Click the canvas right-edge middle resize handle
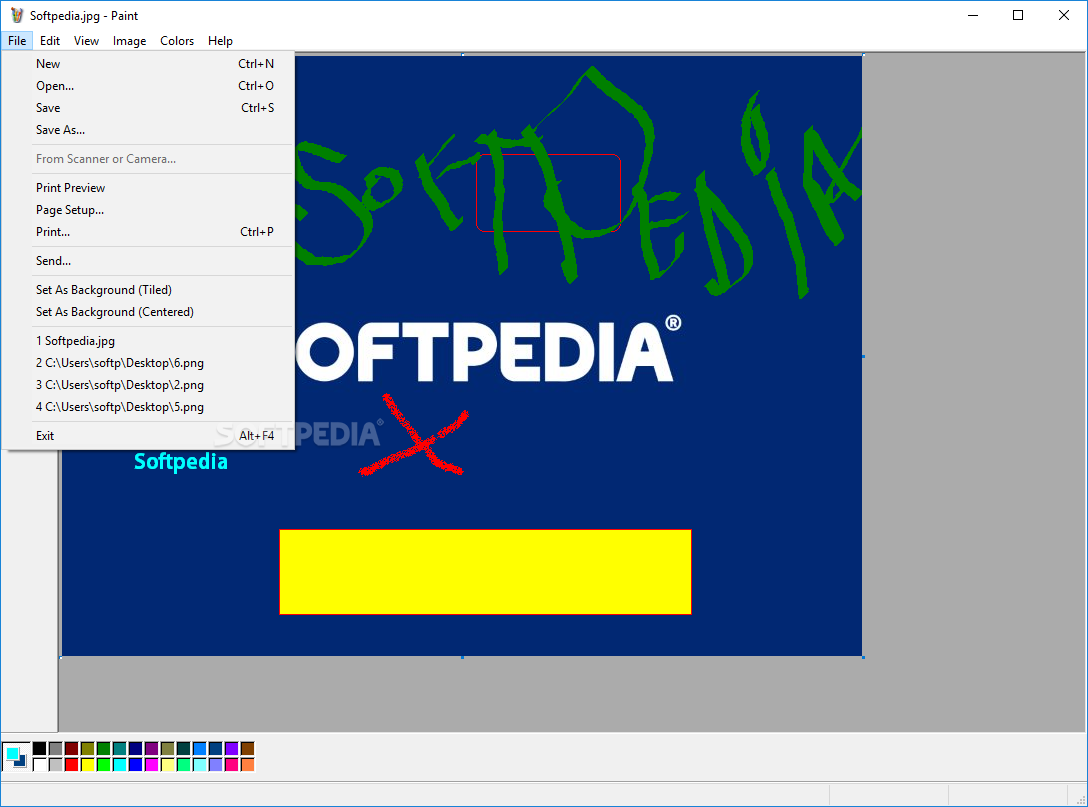This screenshot has height=807, width=1088. click(863, 356)
